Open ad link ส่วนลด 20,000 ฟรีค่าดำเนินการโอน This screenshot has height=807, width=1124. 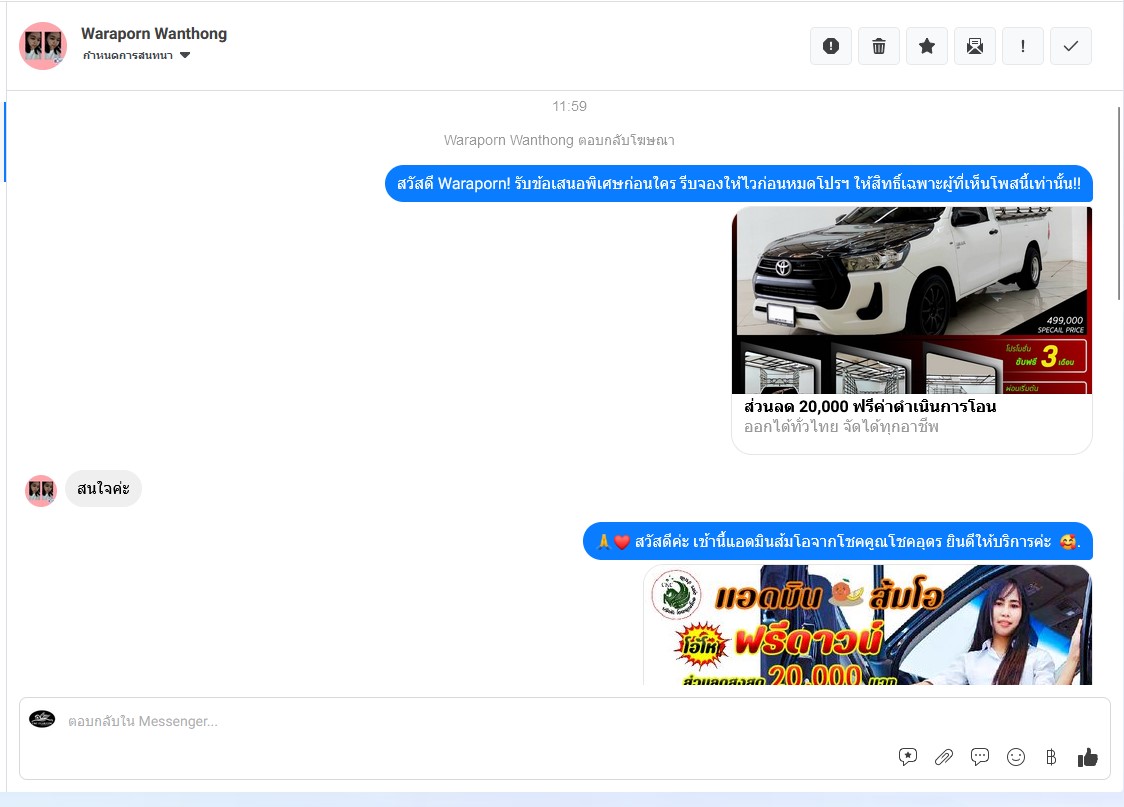click(x=870, y=407)
